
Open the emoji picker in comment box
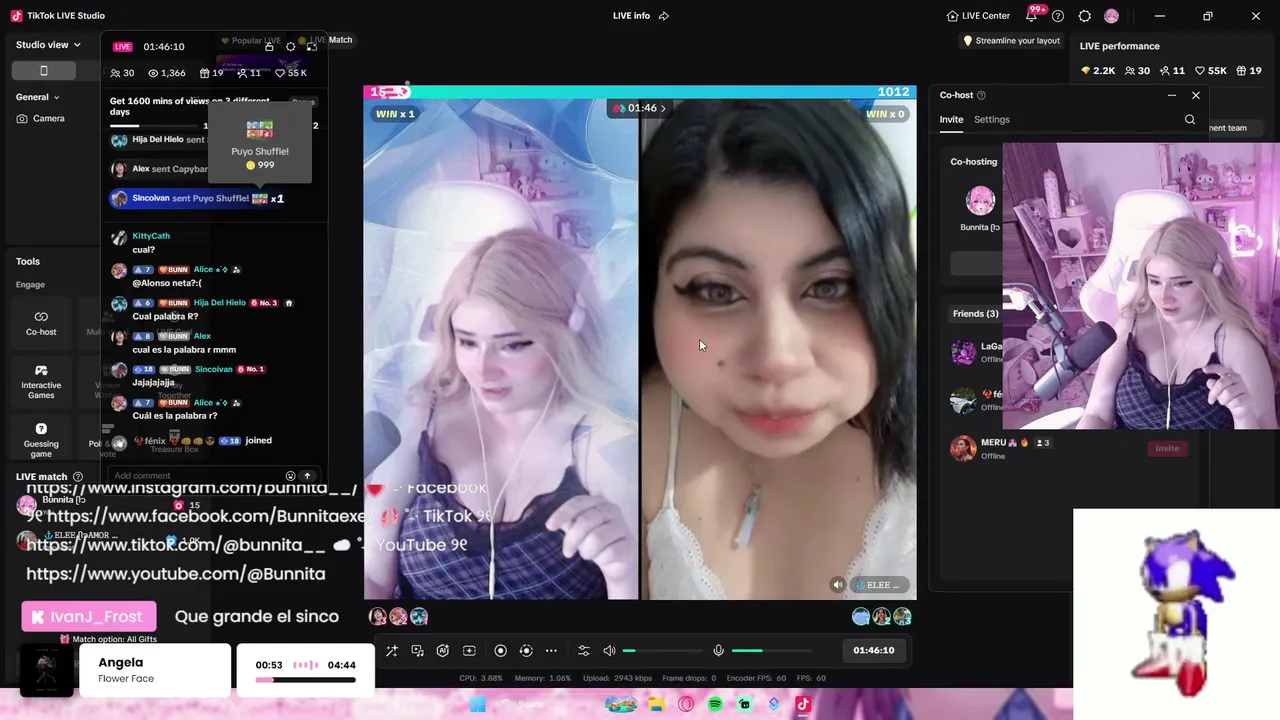click(x=291, y=476)
